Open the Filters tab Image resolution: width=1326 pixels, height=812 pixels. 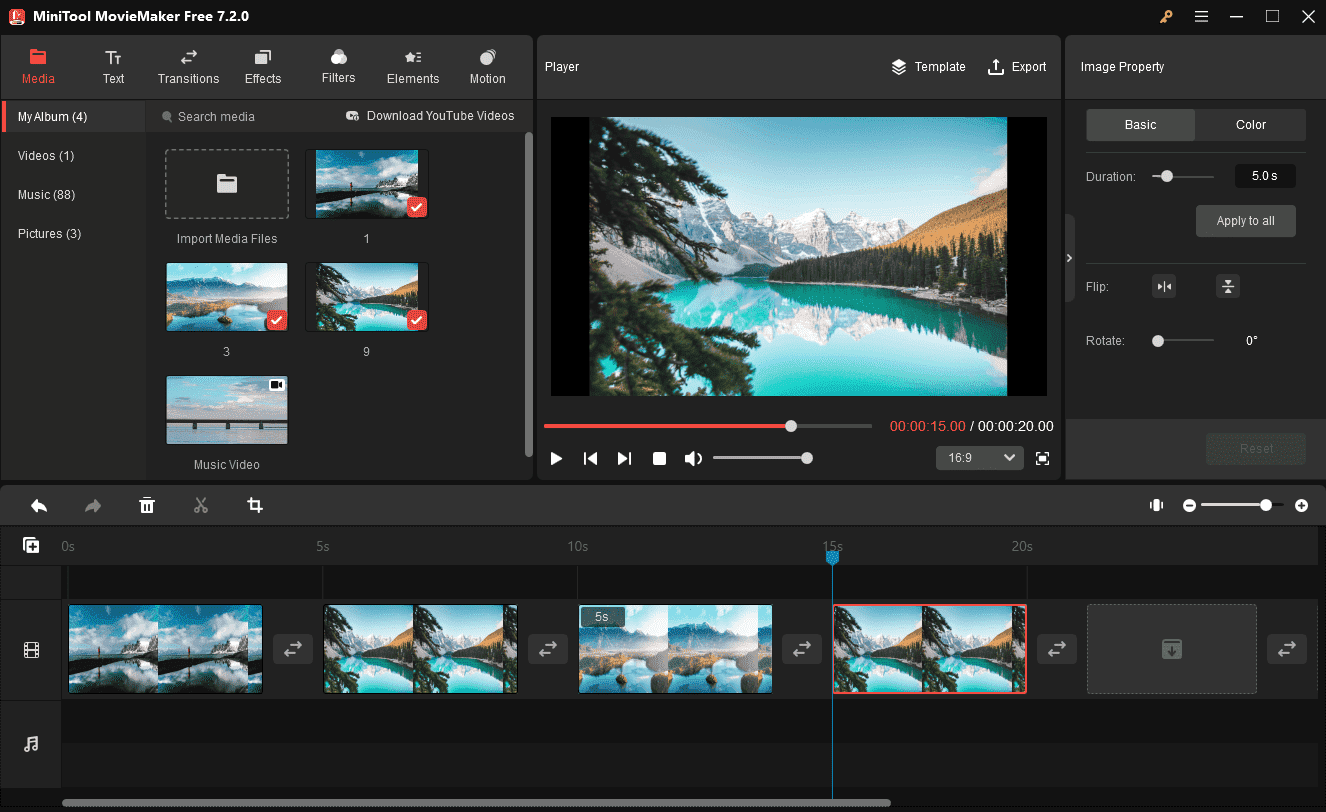click(x=338, y=67)
